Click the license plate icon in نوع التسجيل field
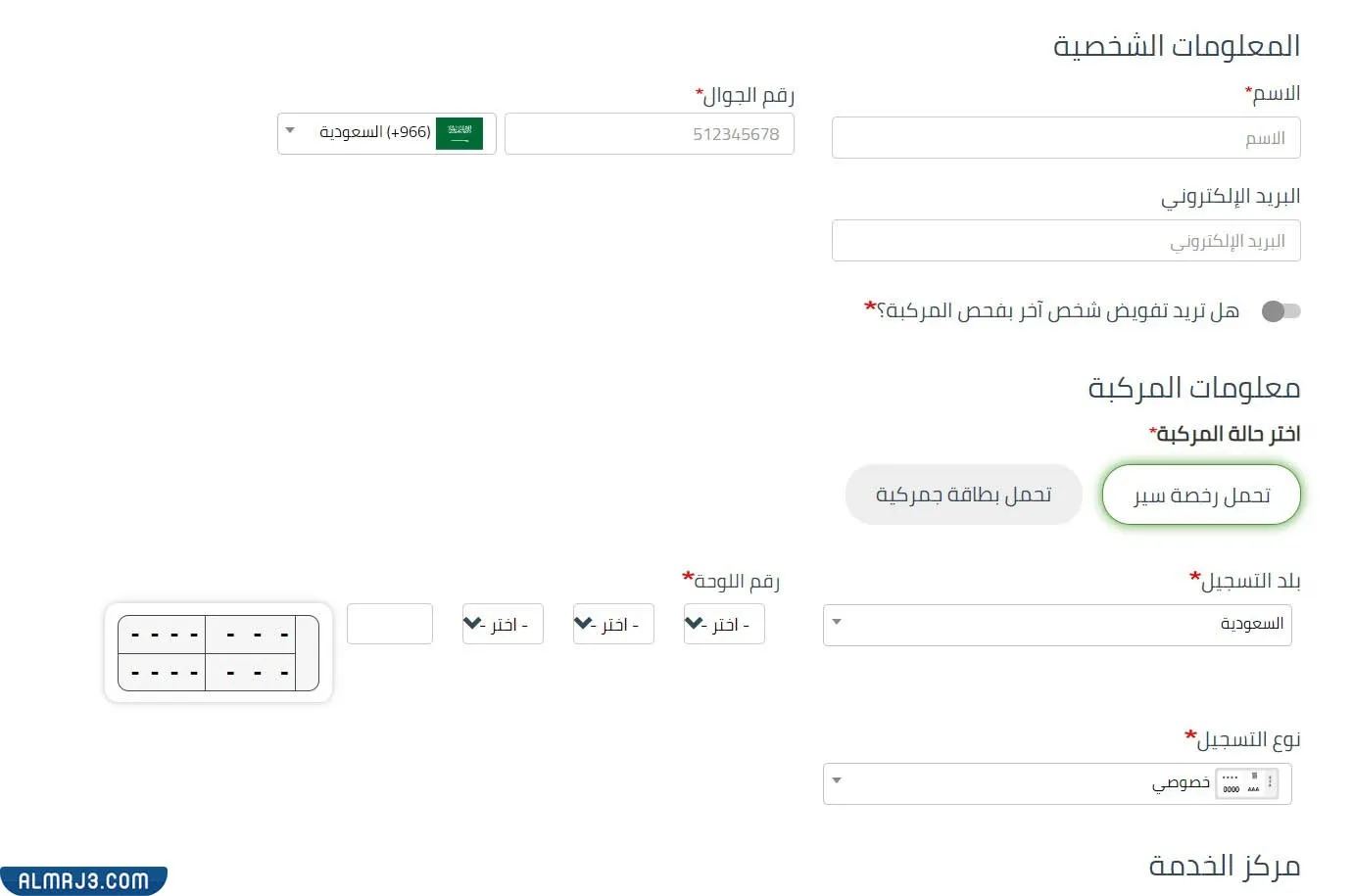Image resolution: width=1353 pixels, height=896 pixels. (x=1246, y=782)
